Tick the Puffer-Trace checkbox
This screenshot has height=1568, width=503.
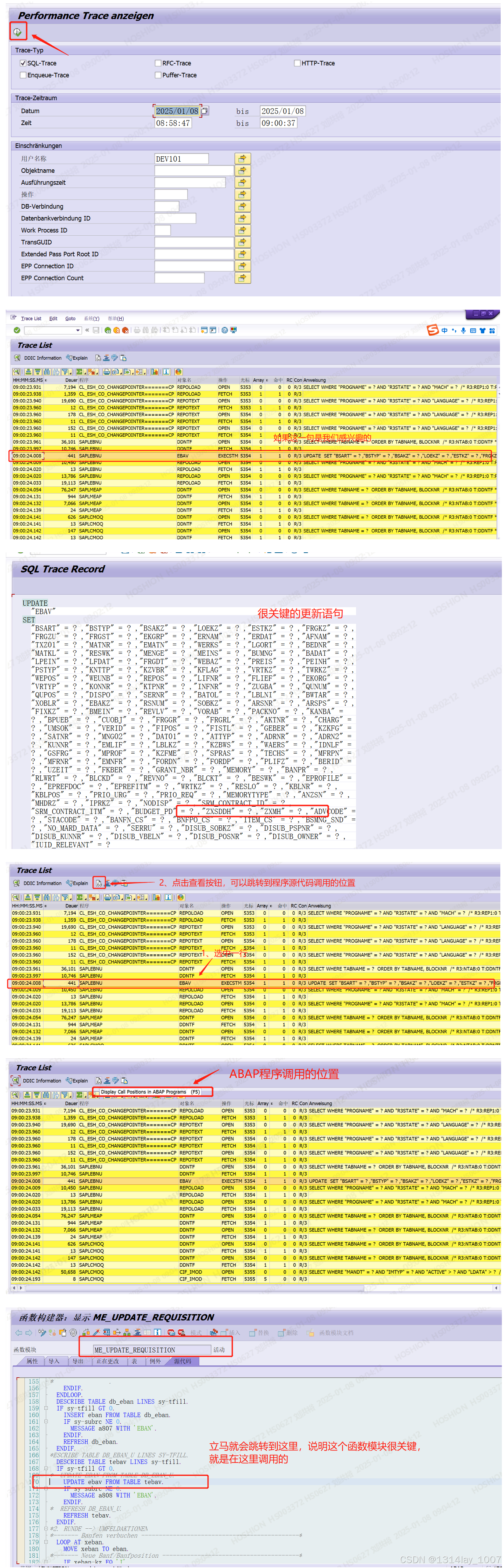pyautogui.click(x=158, y=76)
